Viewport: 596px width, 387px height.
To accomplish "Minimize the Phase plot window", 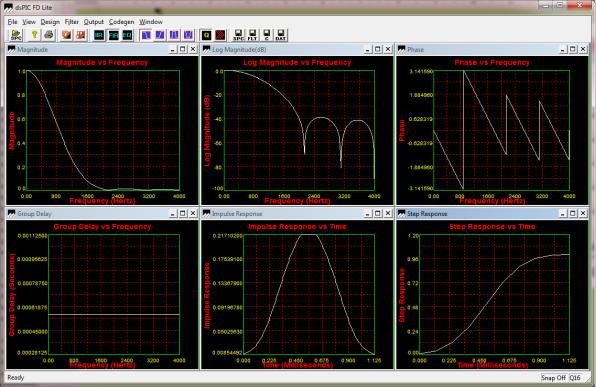I will [563, 49].
